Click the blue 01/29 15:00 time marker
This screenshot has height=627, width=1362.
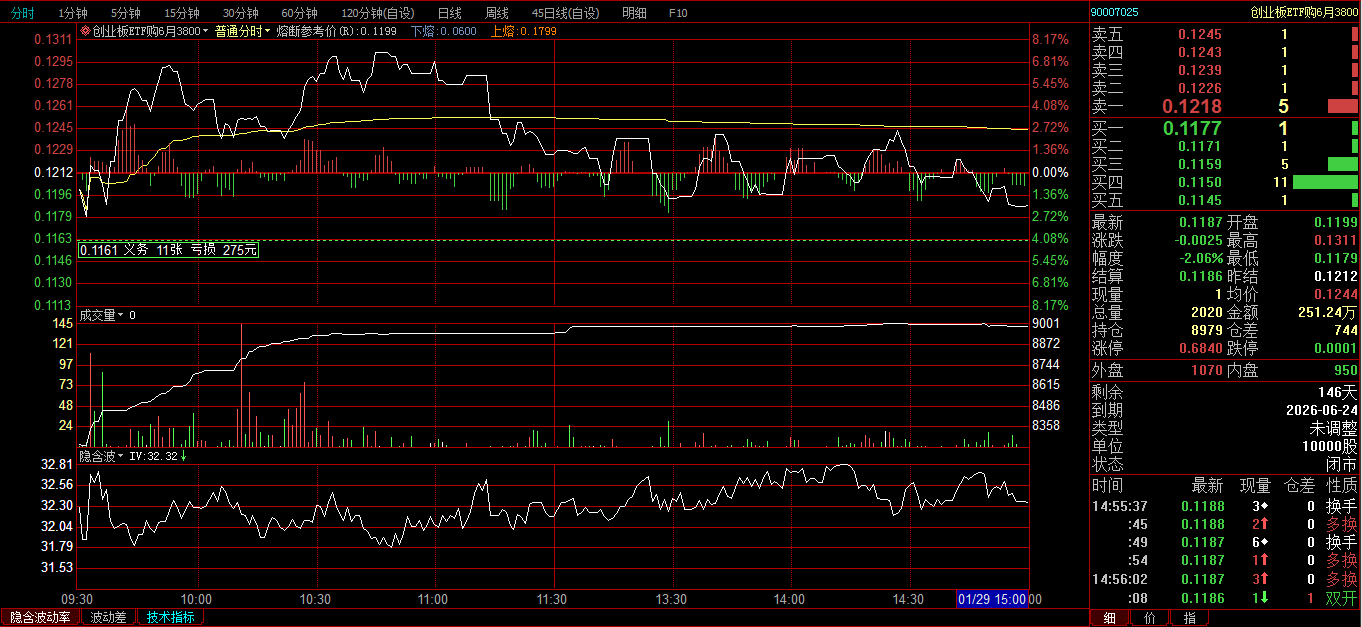click(x=991, y=598)
